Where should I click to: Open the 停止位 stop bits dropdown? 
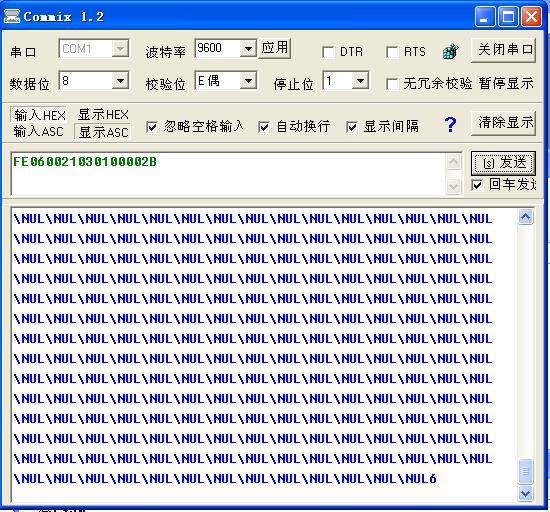(x=360, y=81)
